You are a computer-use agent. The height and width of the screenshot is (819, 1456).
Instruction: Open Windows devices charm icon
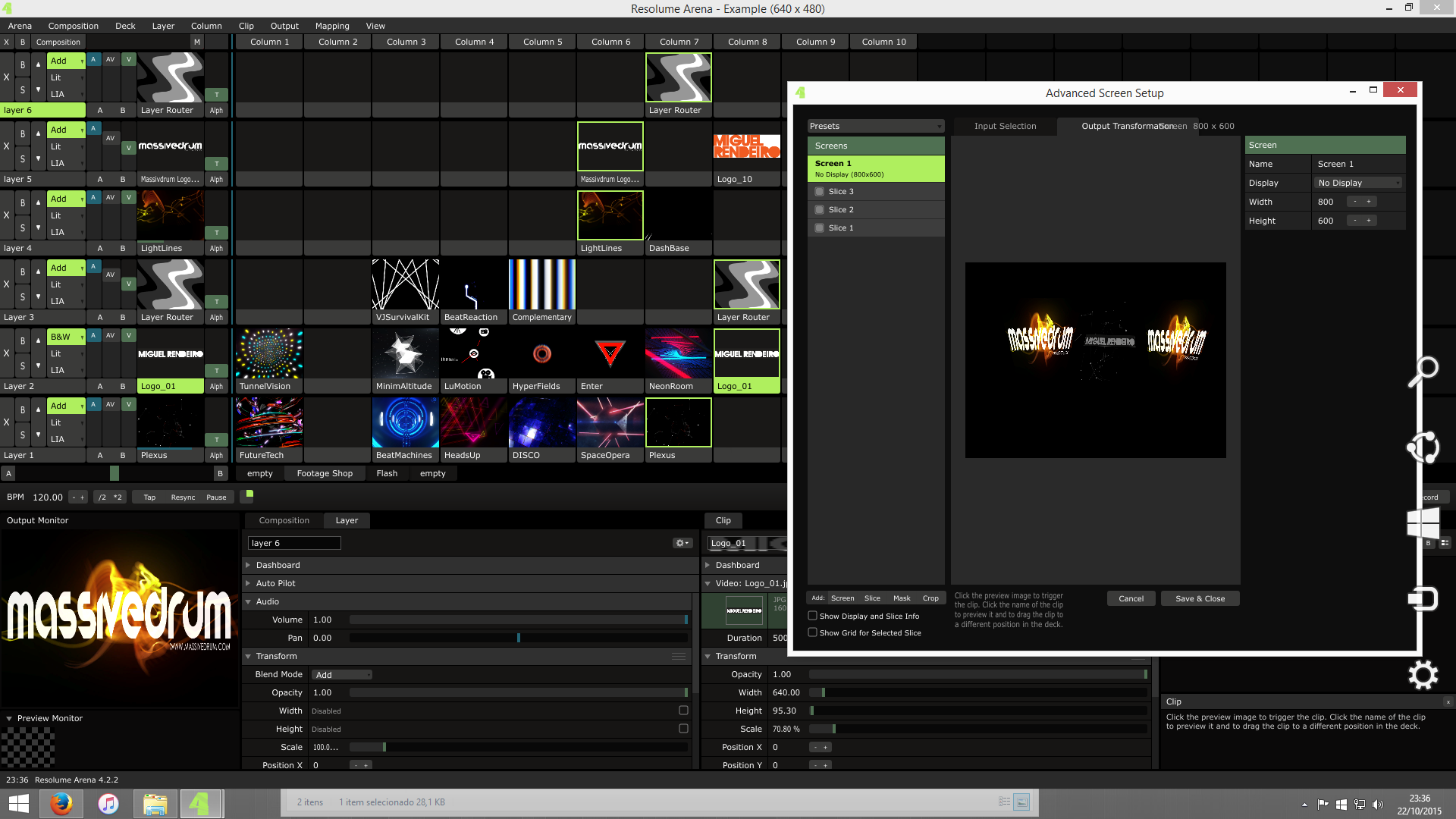point(1423,599)
